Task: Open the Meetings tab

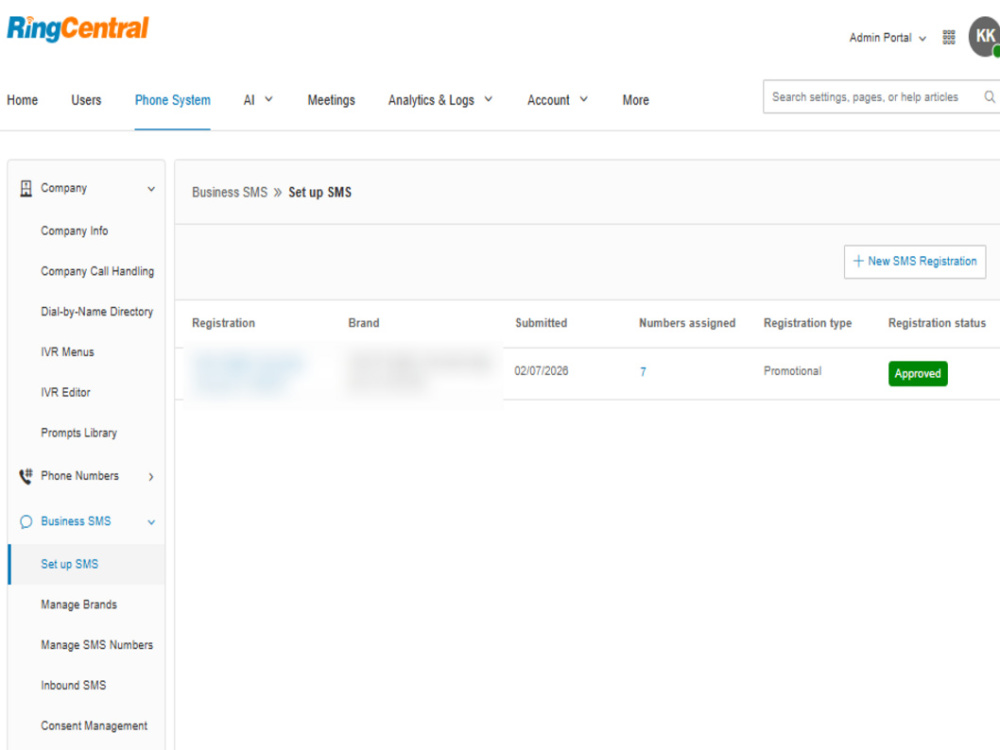Action: 331,100
